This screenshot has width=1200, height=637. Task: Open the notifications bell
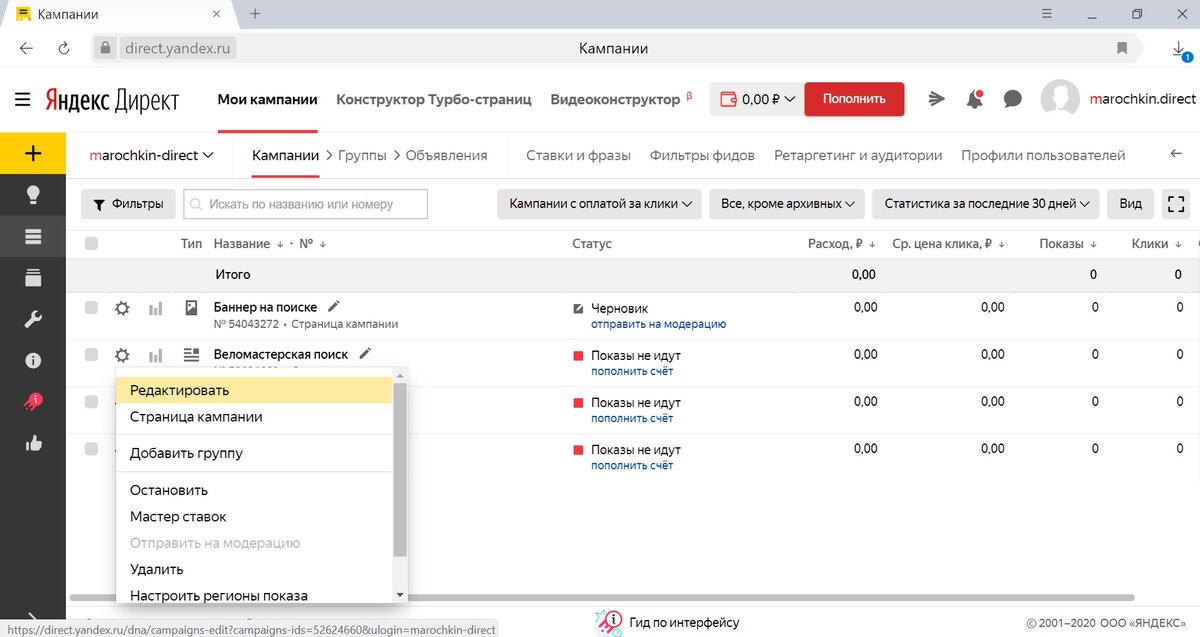974,99
